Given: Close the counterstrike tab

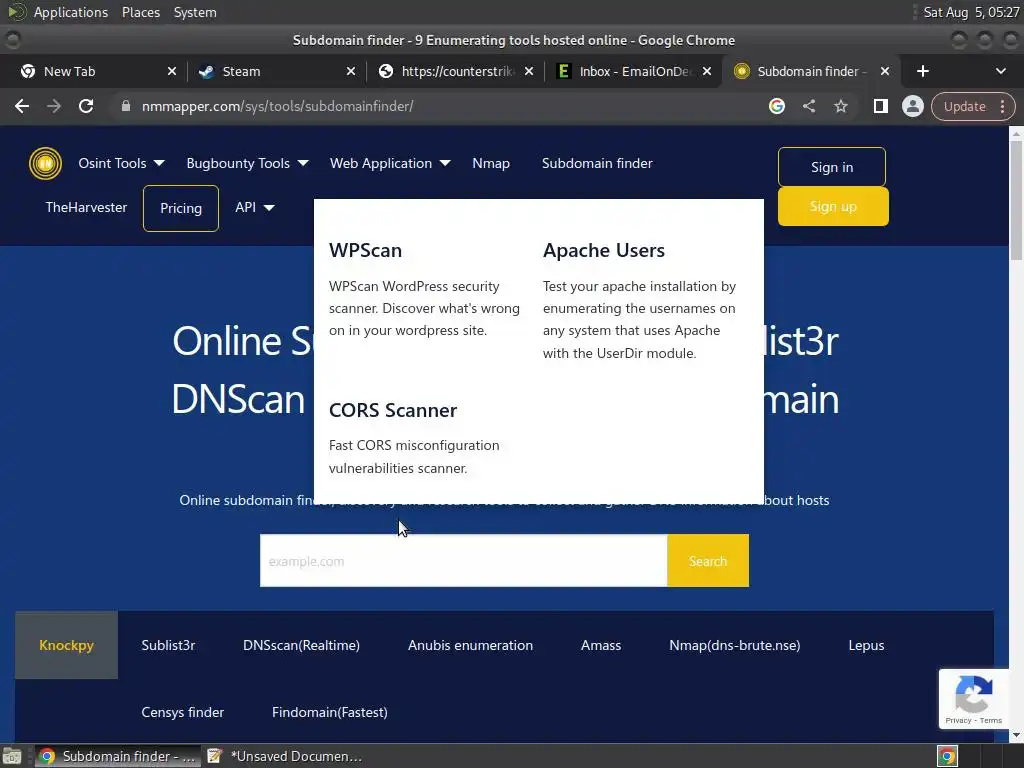Looking at the screenshot, I should [x=529, y=71].
